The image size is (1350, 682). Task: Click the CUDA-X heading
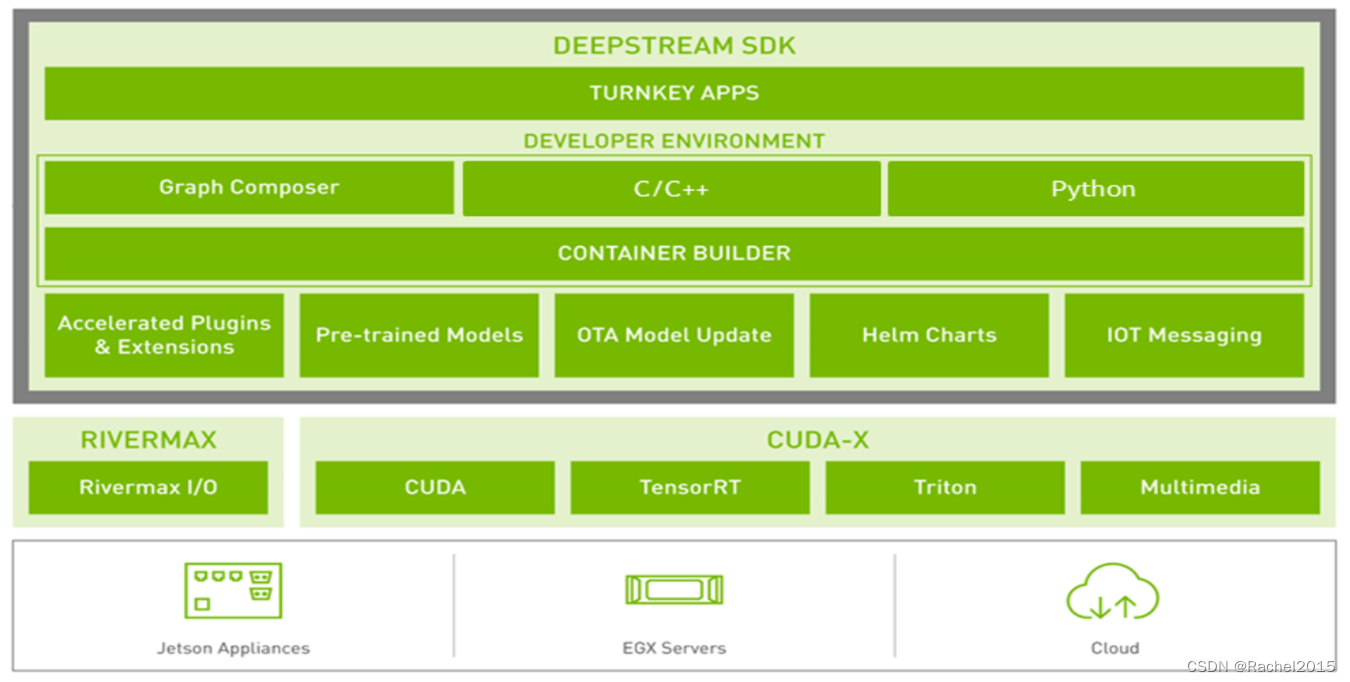pyautogui.click(x=817, y=439)
